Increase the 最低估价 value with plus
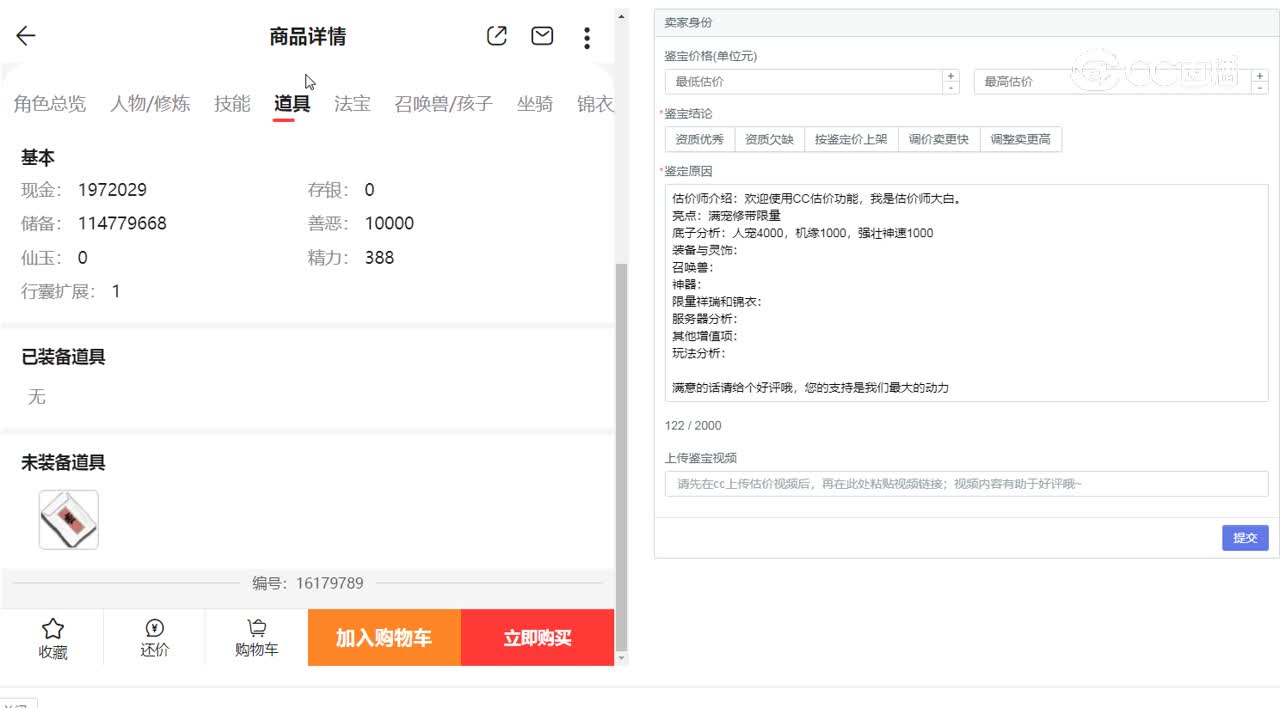 click(951, 76)
